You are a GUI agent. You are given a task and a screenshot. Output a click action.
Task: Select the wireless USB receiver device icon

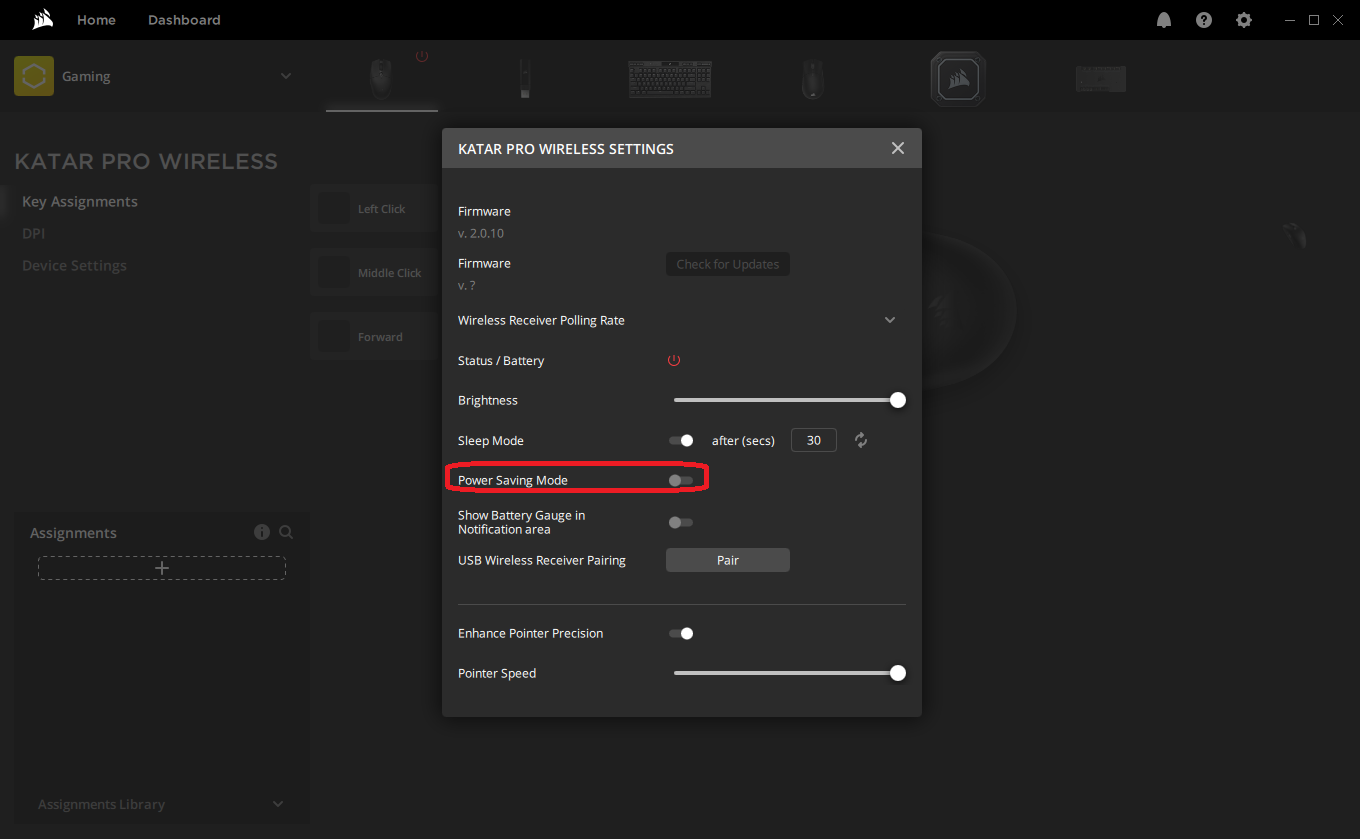coord(525,79)
